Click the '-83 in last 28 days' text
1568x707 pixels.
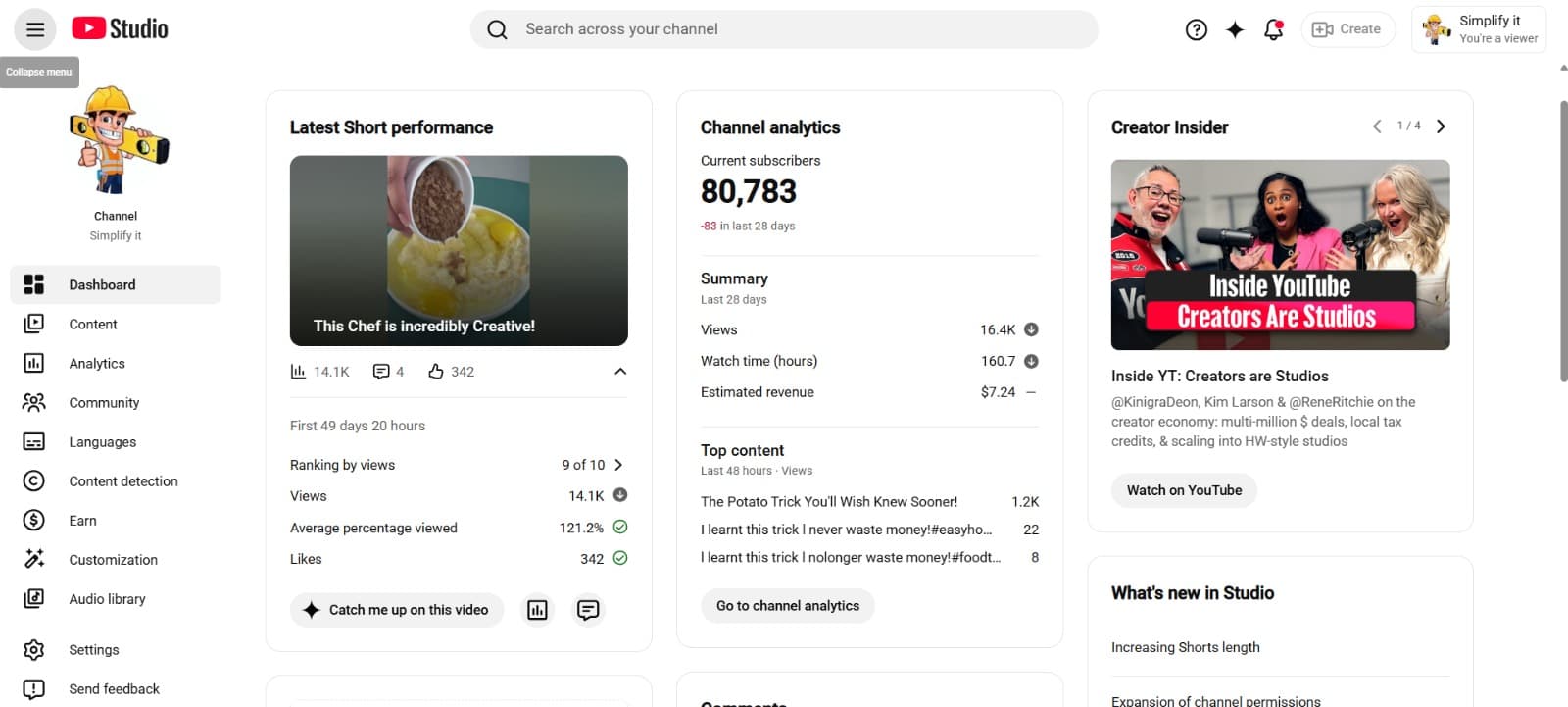click(x=748, y=226)
